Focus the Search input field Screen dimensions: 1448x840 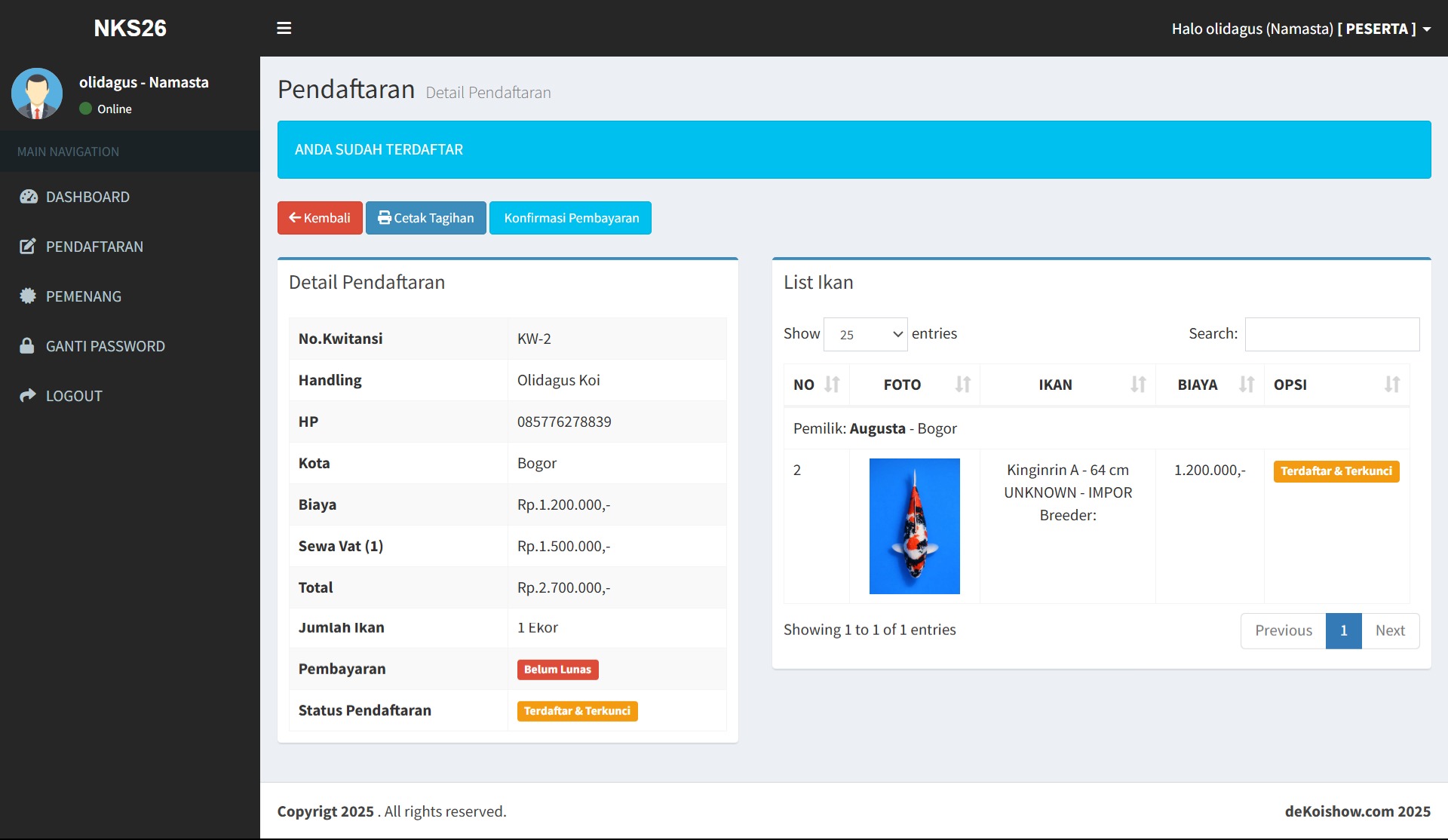point(1331,334)
